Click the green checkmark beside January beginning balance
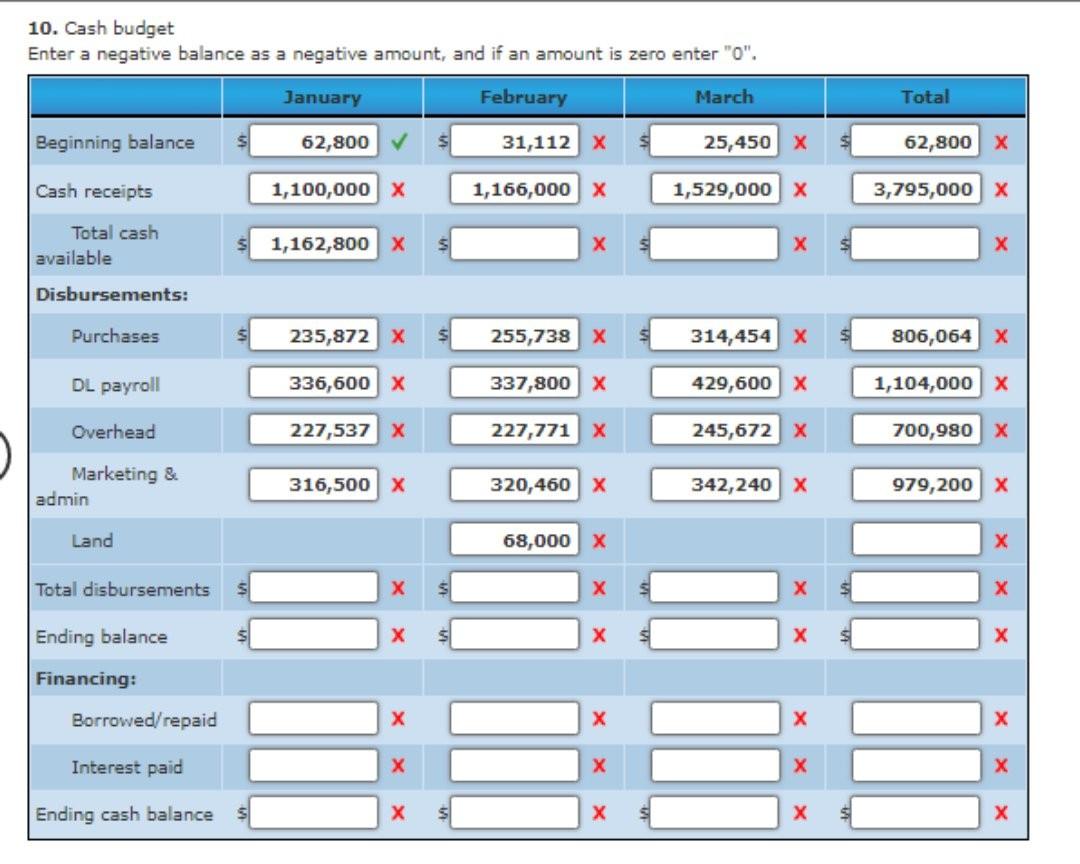1080x864 pixels. 399,142
